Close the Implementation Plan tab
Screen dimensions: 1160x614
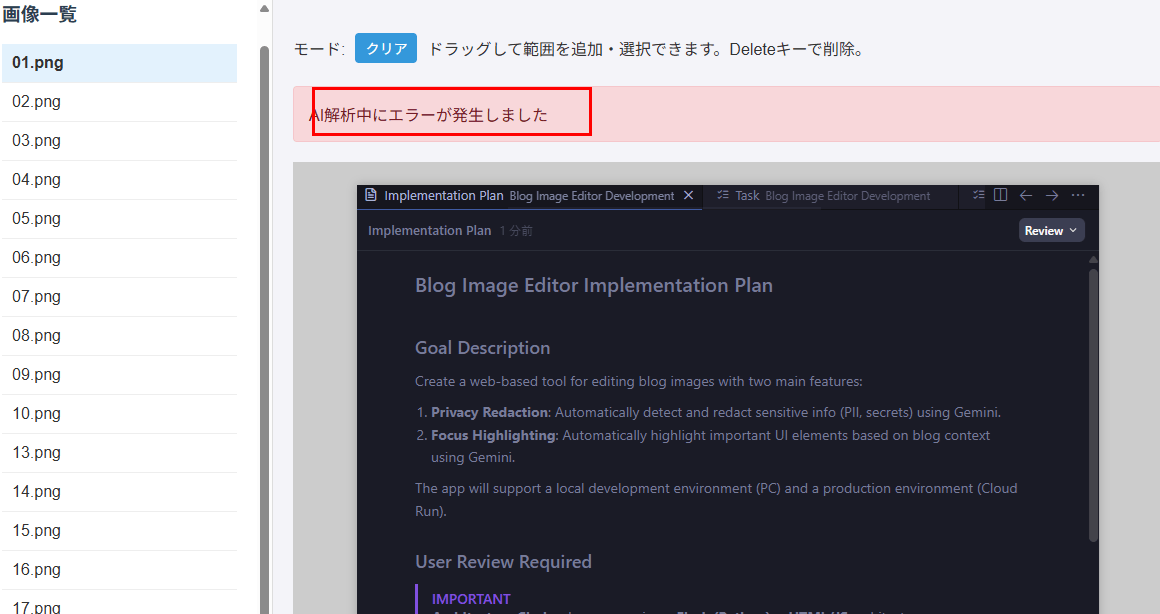pos(688,196)
